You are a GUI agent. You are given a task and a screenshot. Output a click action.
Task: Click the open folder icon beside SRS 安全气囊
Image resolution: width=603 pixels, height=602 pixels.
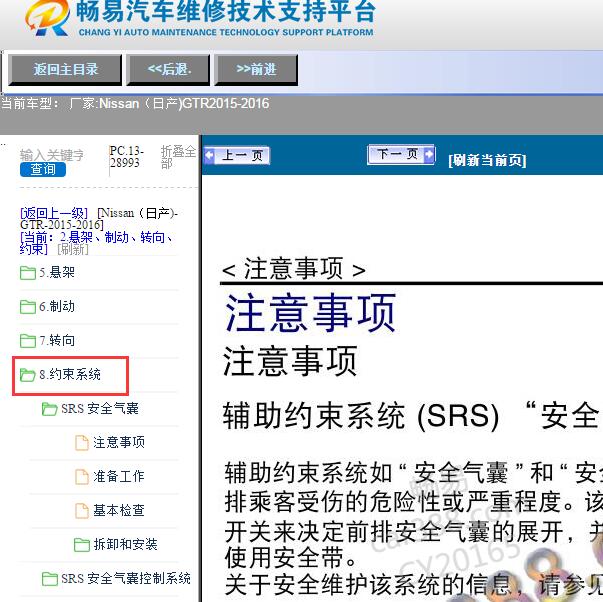[50, 409]
